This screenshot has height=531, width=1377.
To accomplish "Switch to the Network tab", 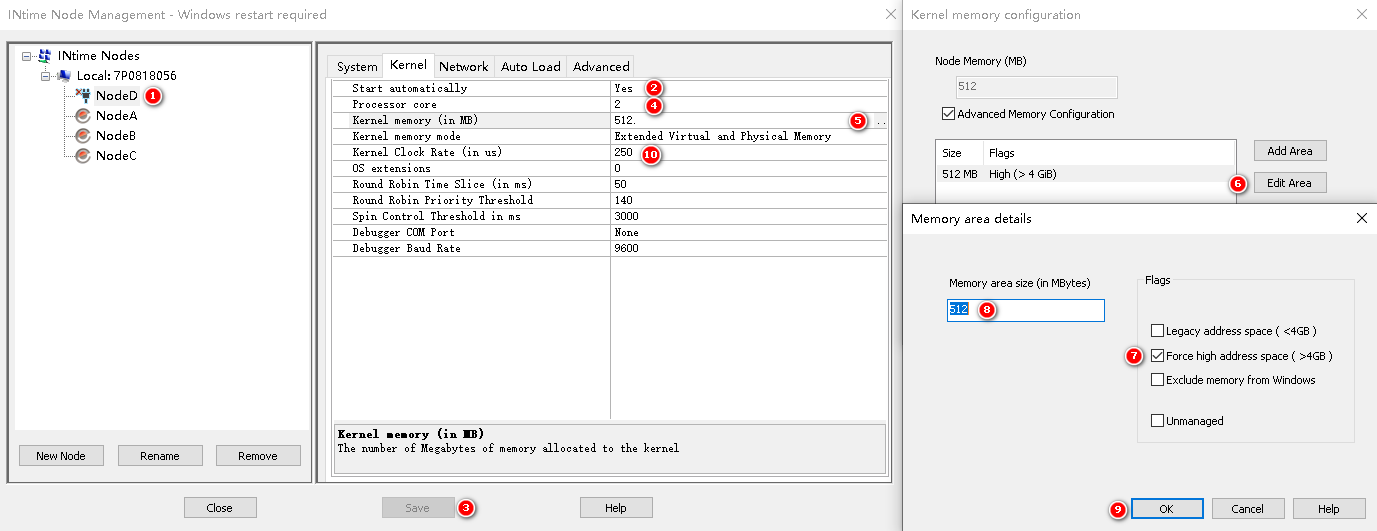I will point(464,67).
